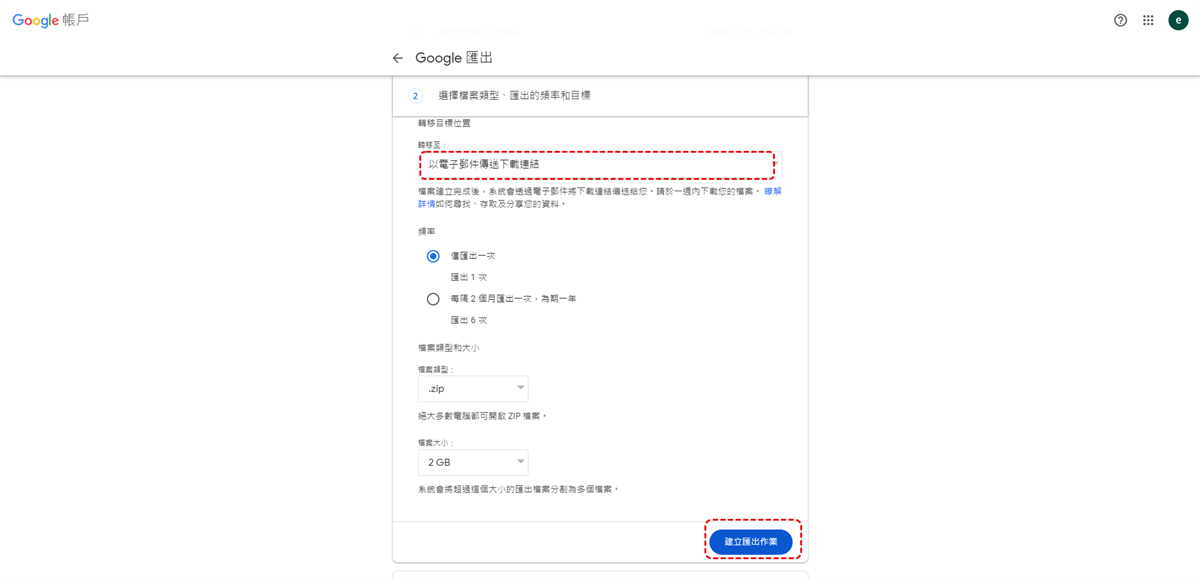Click the 匯出 1 次 text
Image resolution: width=1200 pixels, height=580 pixels.
click(469, 277)
